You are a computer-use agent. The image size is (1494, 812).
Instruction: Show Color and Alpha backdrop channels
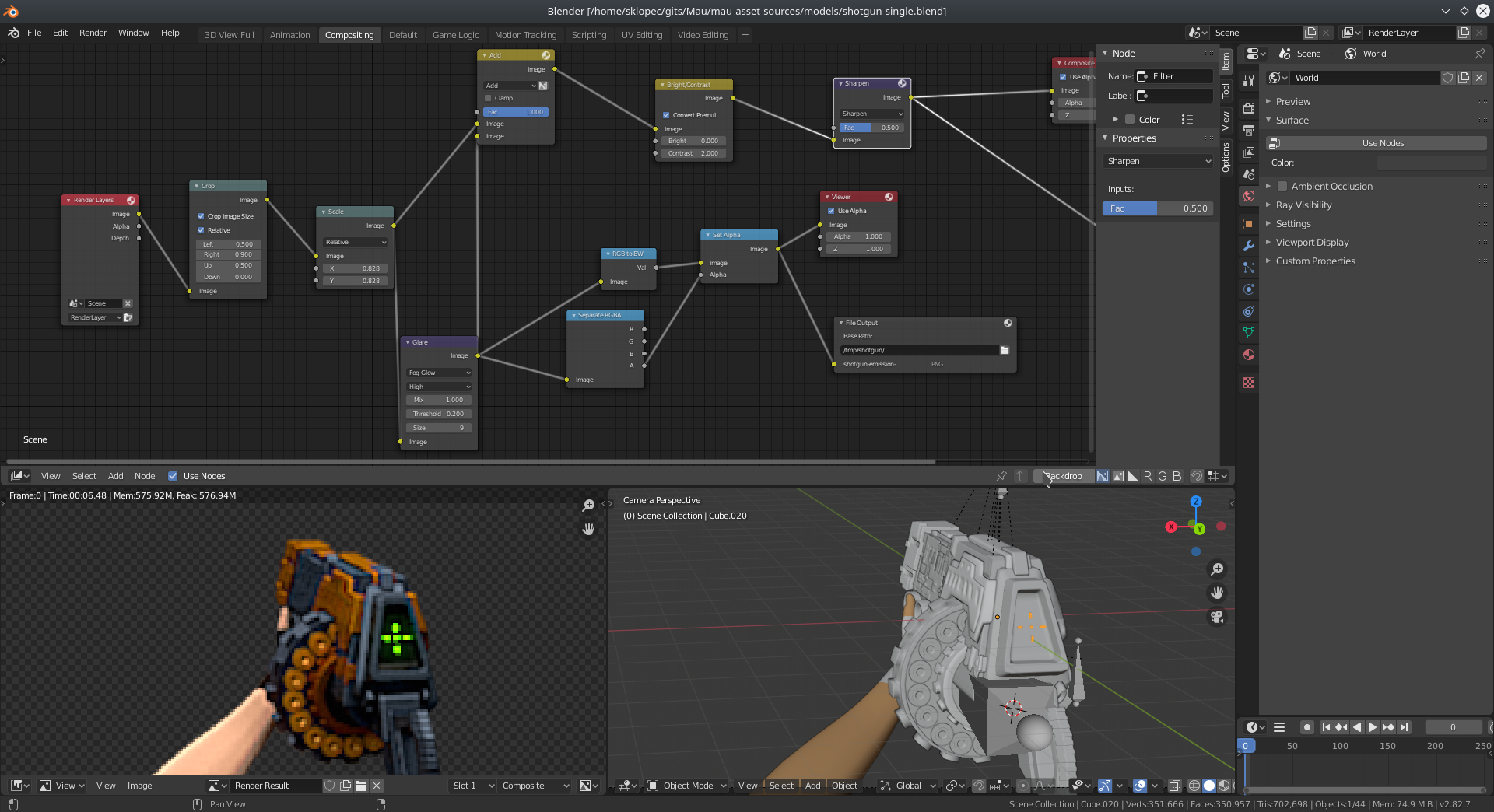point(1103,476)
